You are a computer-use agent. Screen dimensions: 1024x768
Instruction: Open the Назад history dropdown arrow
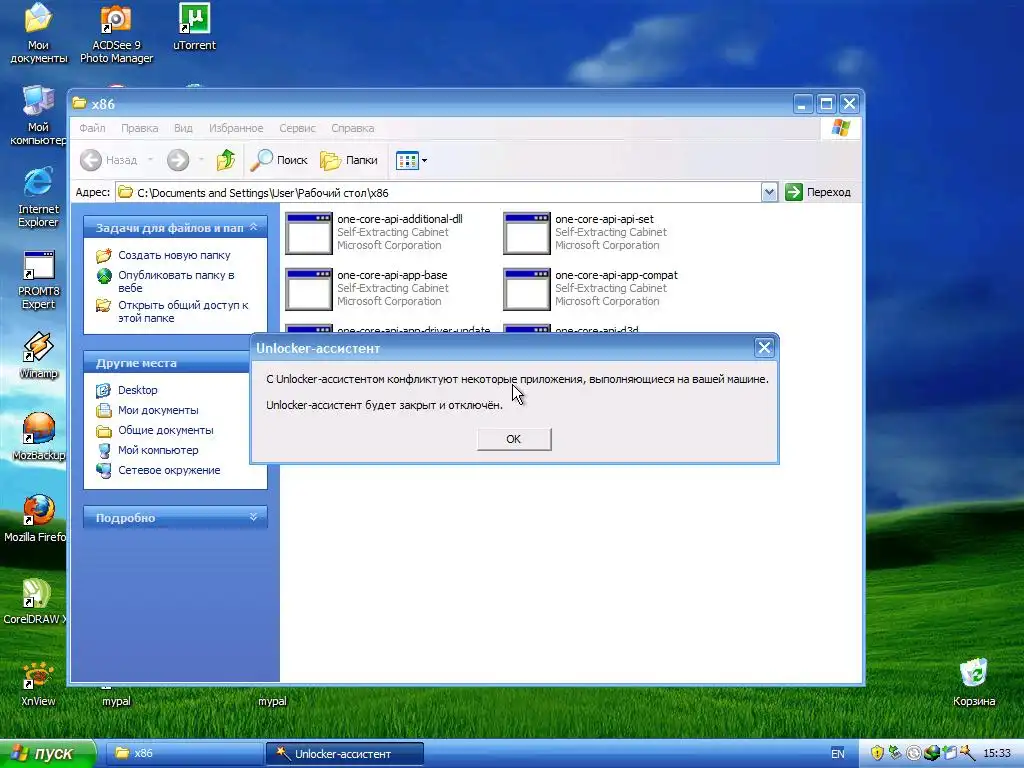point(150,160)
